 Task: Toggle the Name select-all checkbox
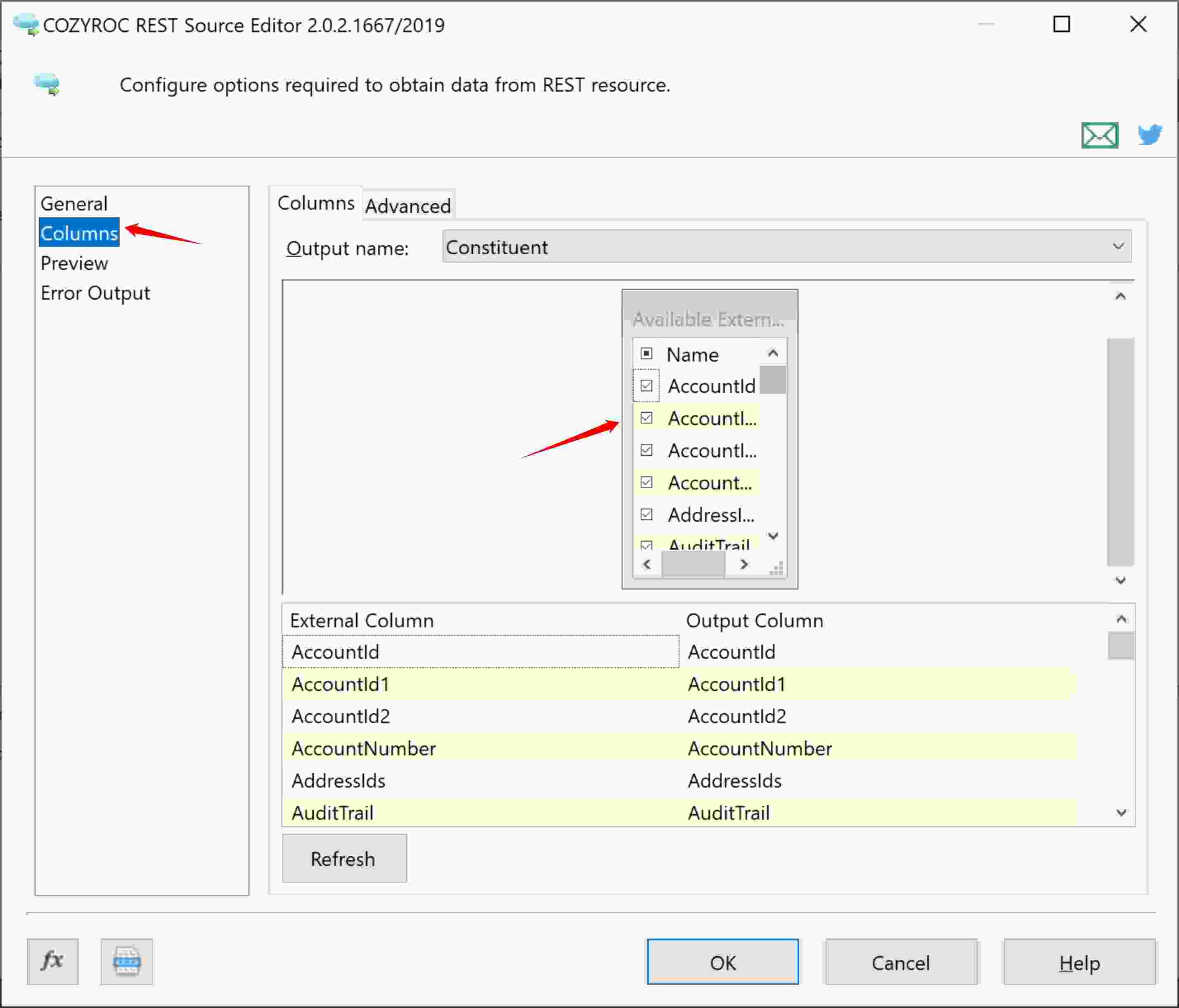(646, 354)
